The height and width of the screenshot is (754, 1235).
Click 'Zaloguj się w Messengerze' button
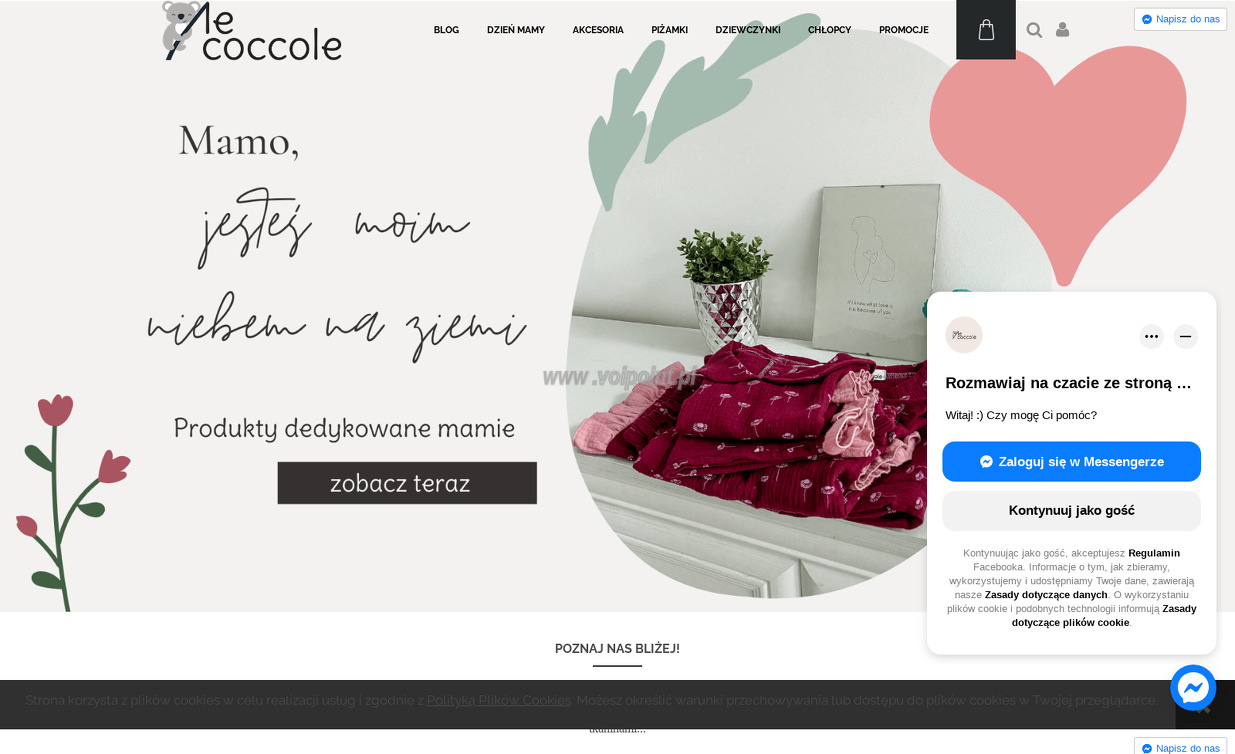1071,462
